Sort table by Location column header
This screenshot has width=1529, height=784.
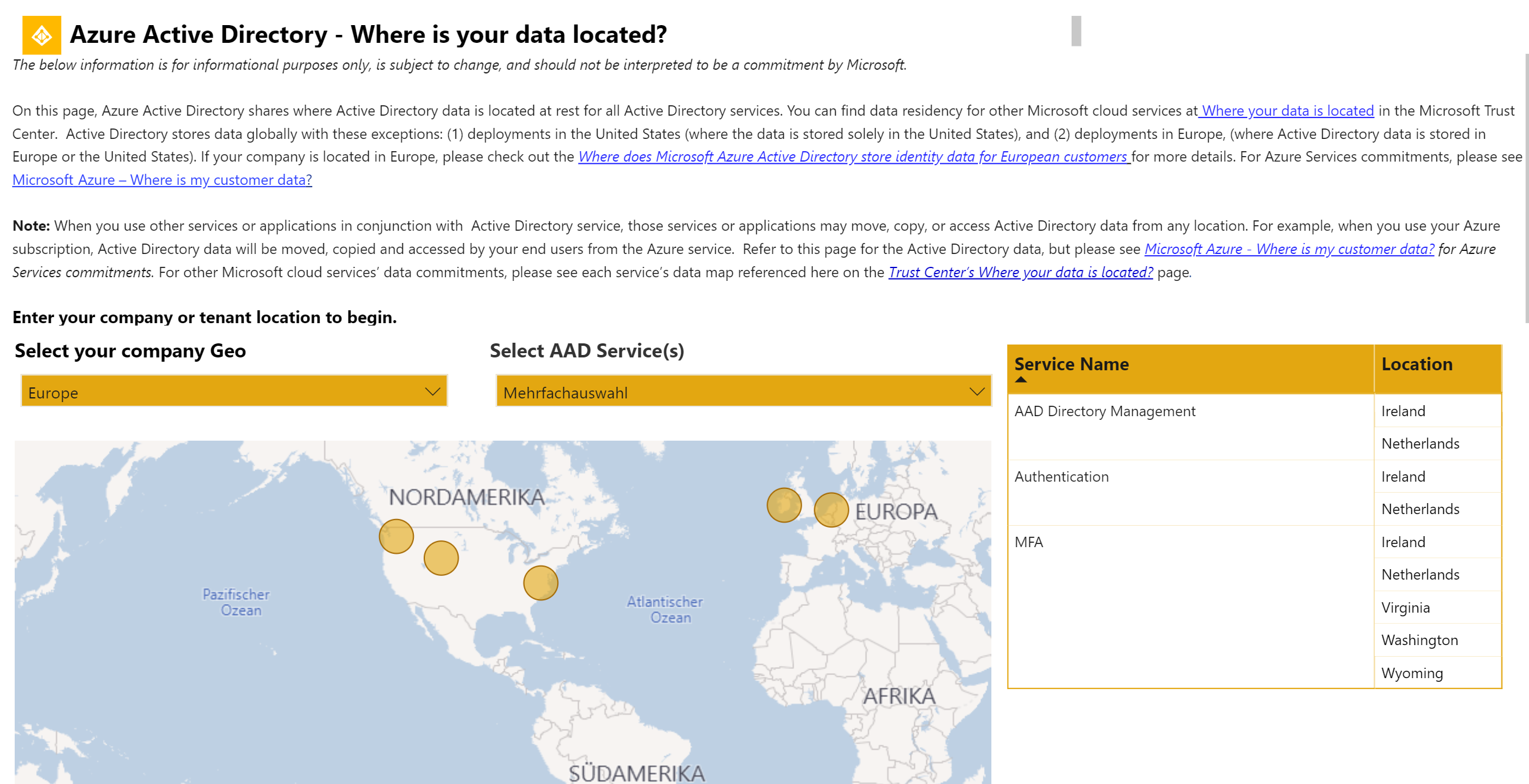coord(1416,365)
